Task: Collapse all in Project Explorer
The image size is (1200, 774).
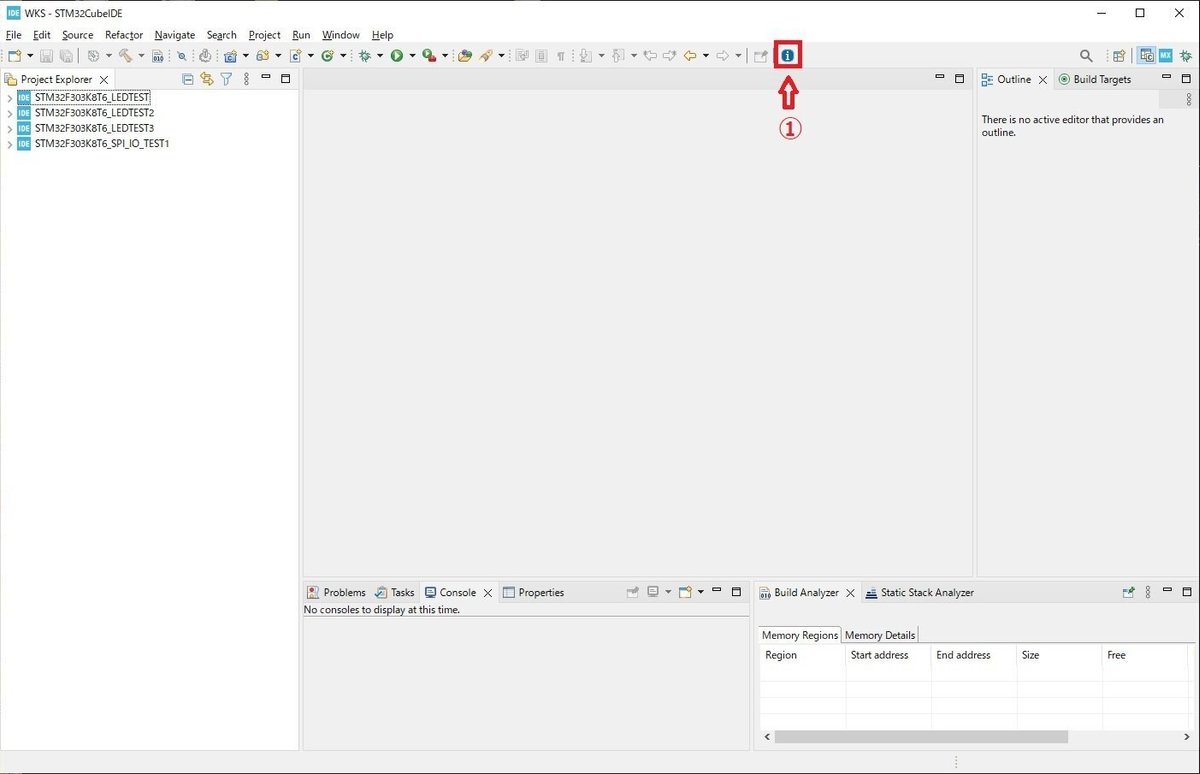Action: point(188,79)
